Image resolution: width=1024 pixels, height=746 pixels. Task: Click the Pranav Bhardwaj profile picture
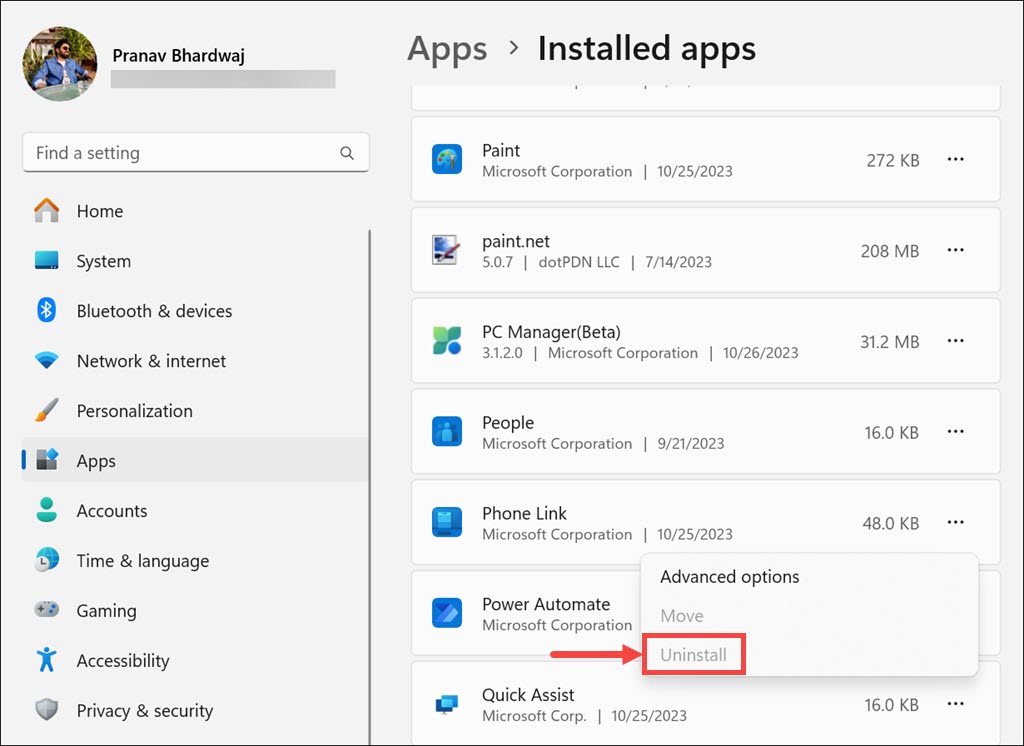click(x=60, y=64)
